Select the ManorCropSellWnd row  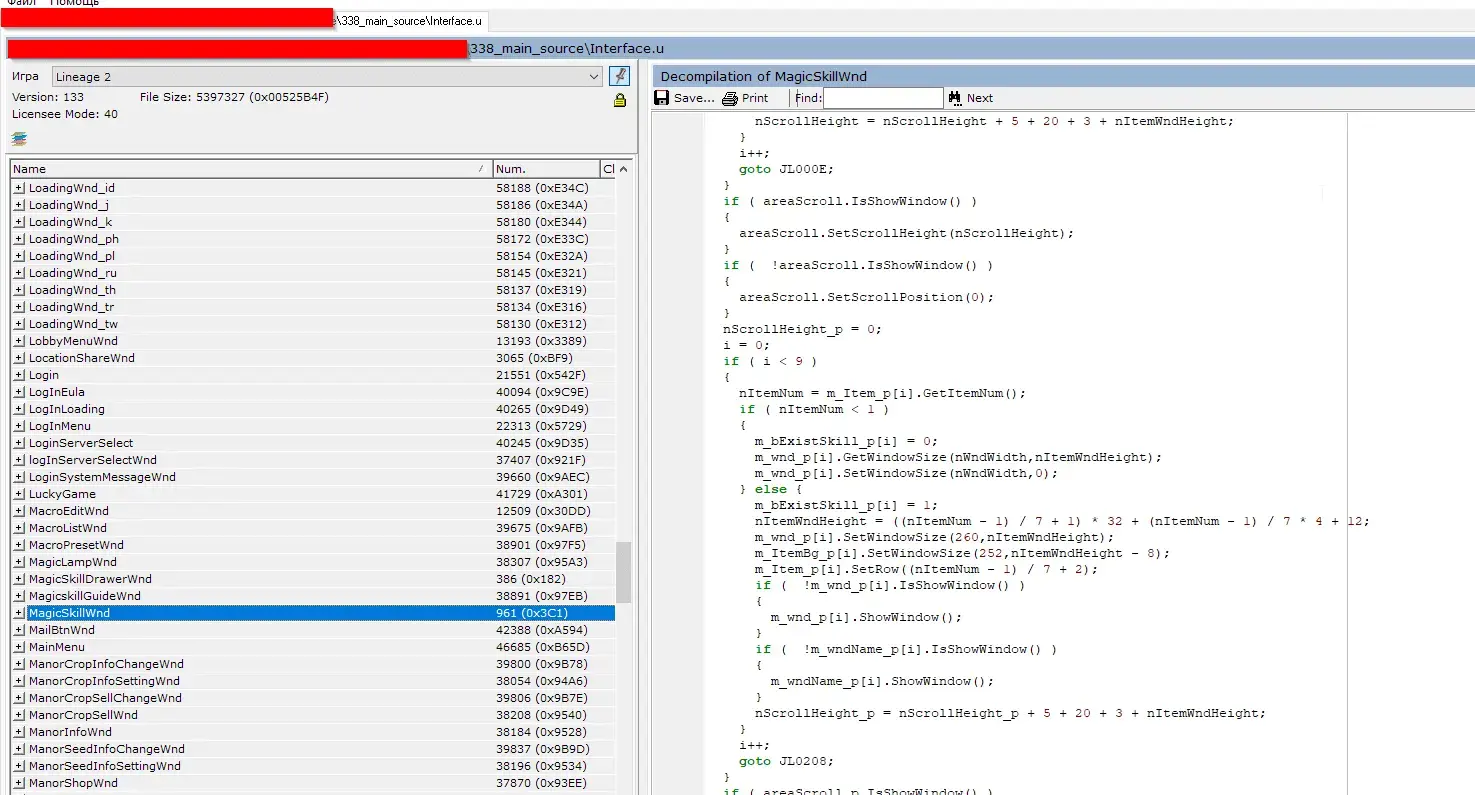click(x=313, y=715)
